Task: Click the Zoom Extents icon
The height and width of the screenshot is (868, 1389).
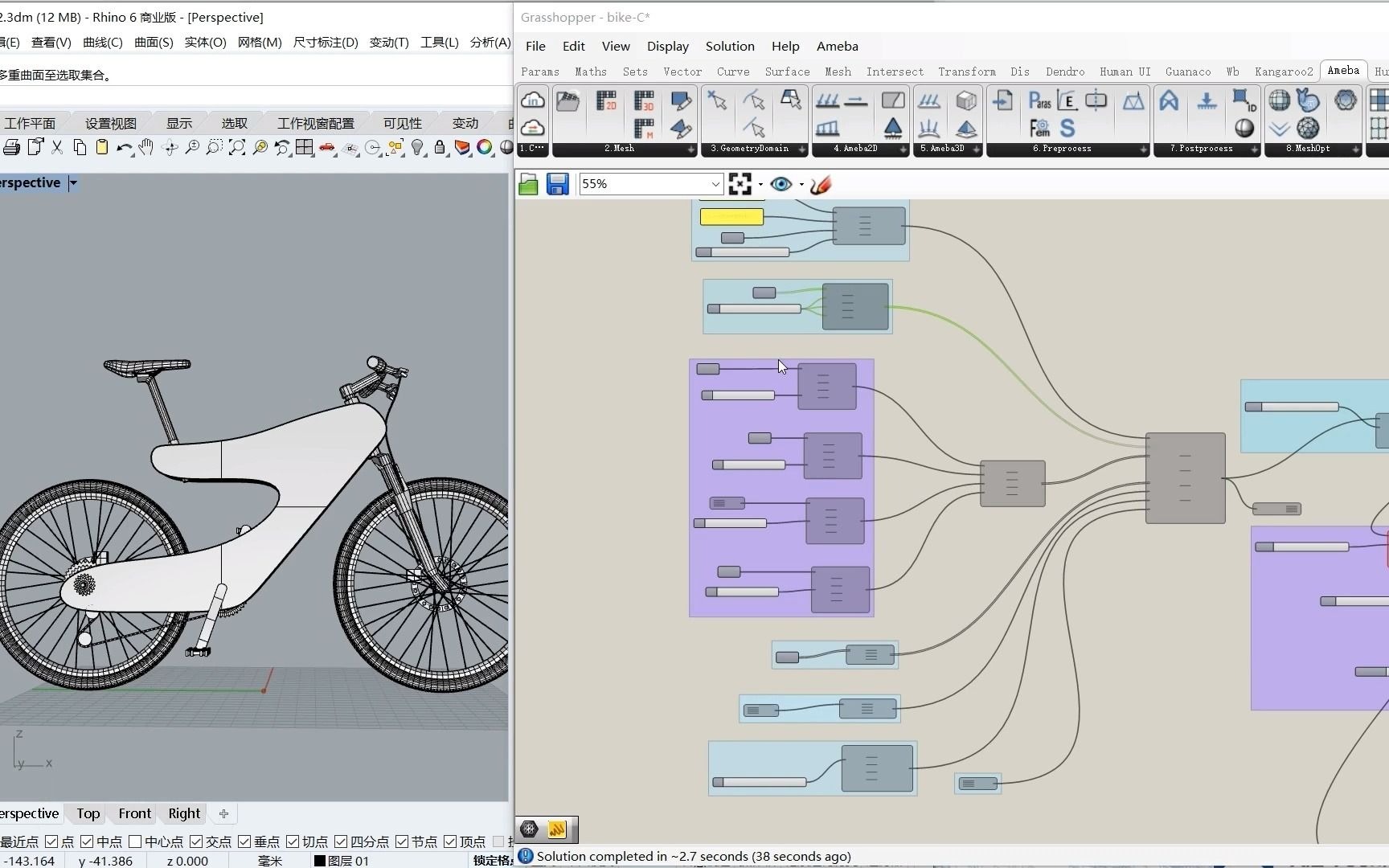Action: [x=237, y=147]
